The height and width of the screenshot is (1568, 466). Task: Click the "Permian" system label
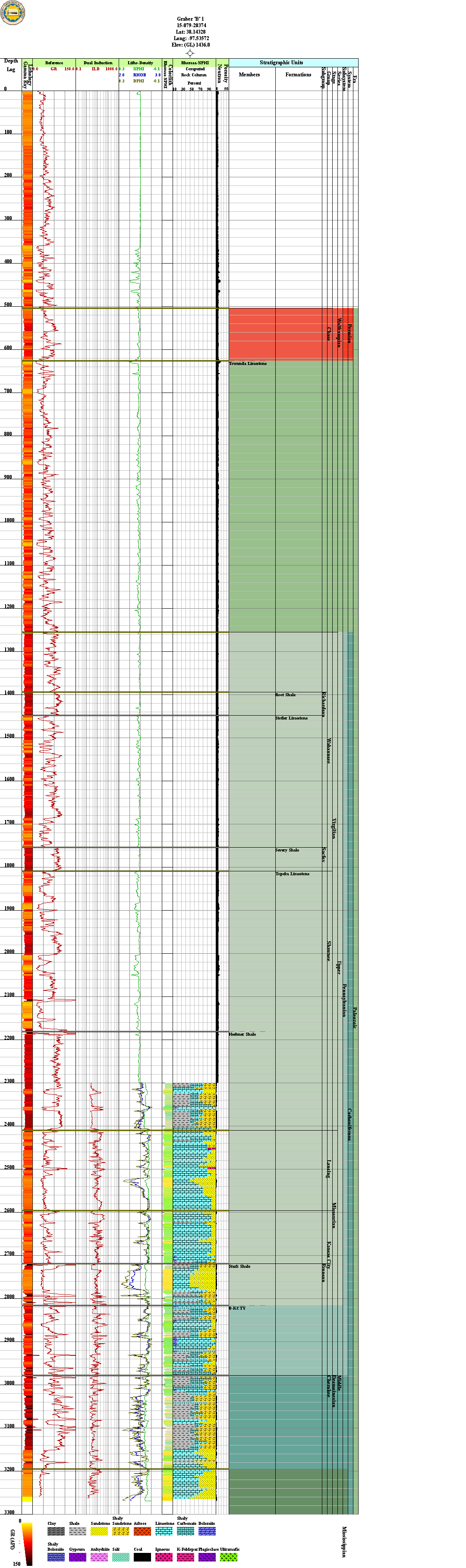pyautogui.click(x=349, y=333)
